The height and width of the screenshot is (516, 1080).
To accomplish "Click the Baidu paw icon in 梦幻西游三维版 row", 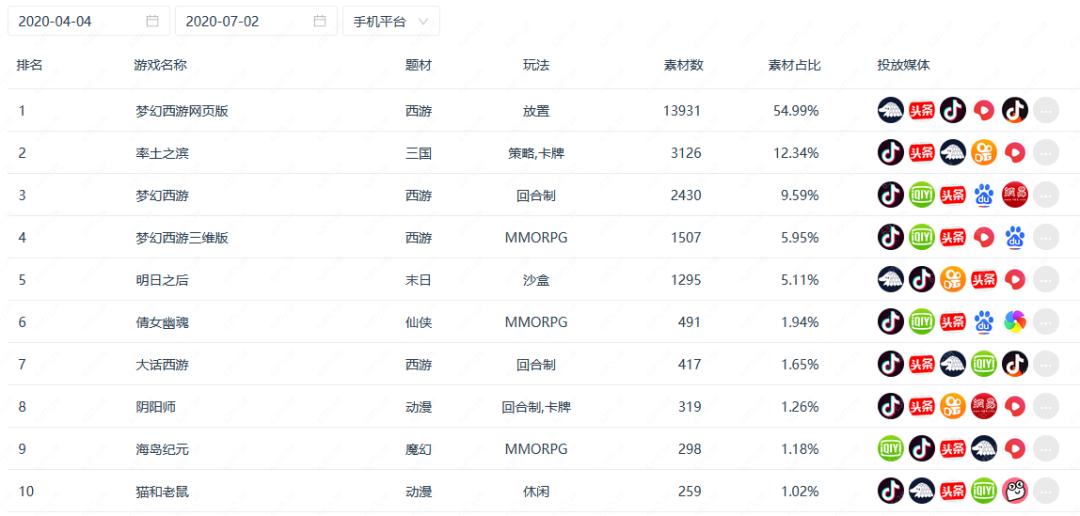I will click(x=1015, y=237).
